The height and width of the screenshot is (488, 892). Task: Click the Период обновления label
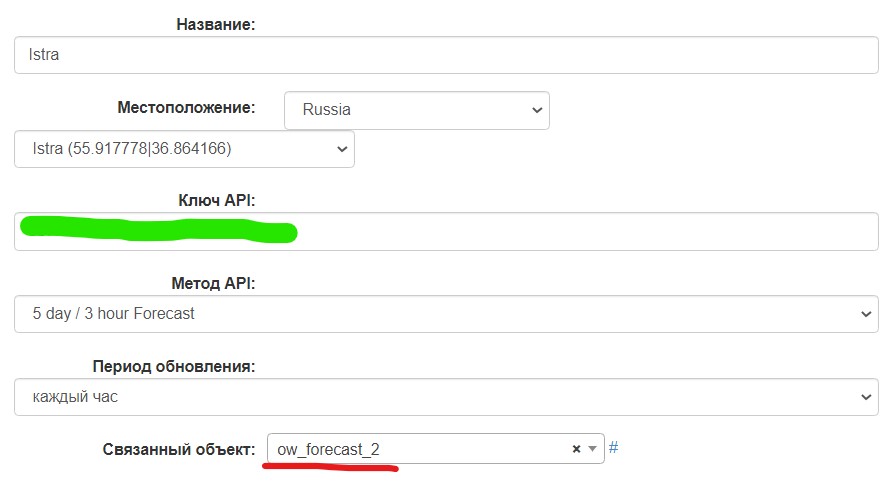[174, 366]
